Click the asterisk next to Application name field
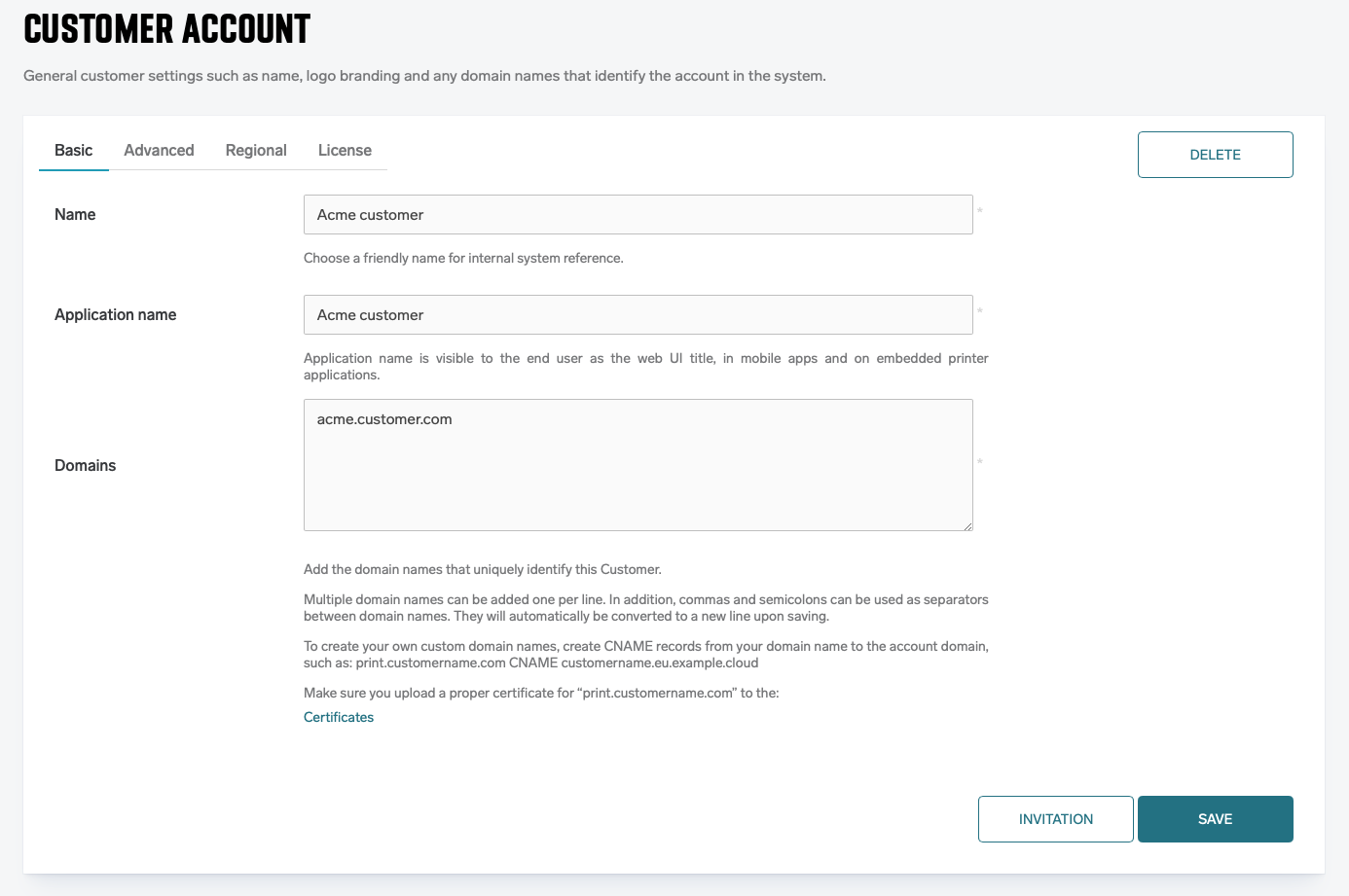 pos(980,311)
